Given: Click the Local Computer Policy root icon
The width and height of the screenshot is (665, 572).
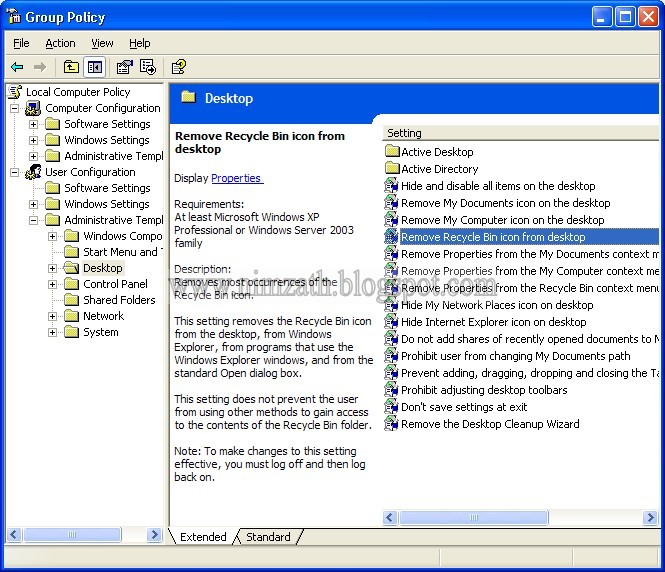Looking at the screenshot, I should click(x=15, y=92).
